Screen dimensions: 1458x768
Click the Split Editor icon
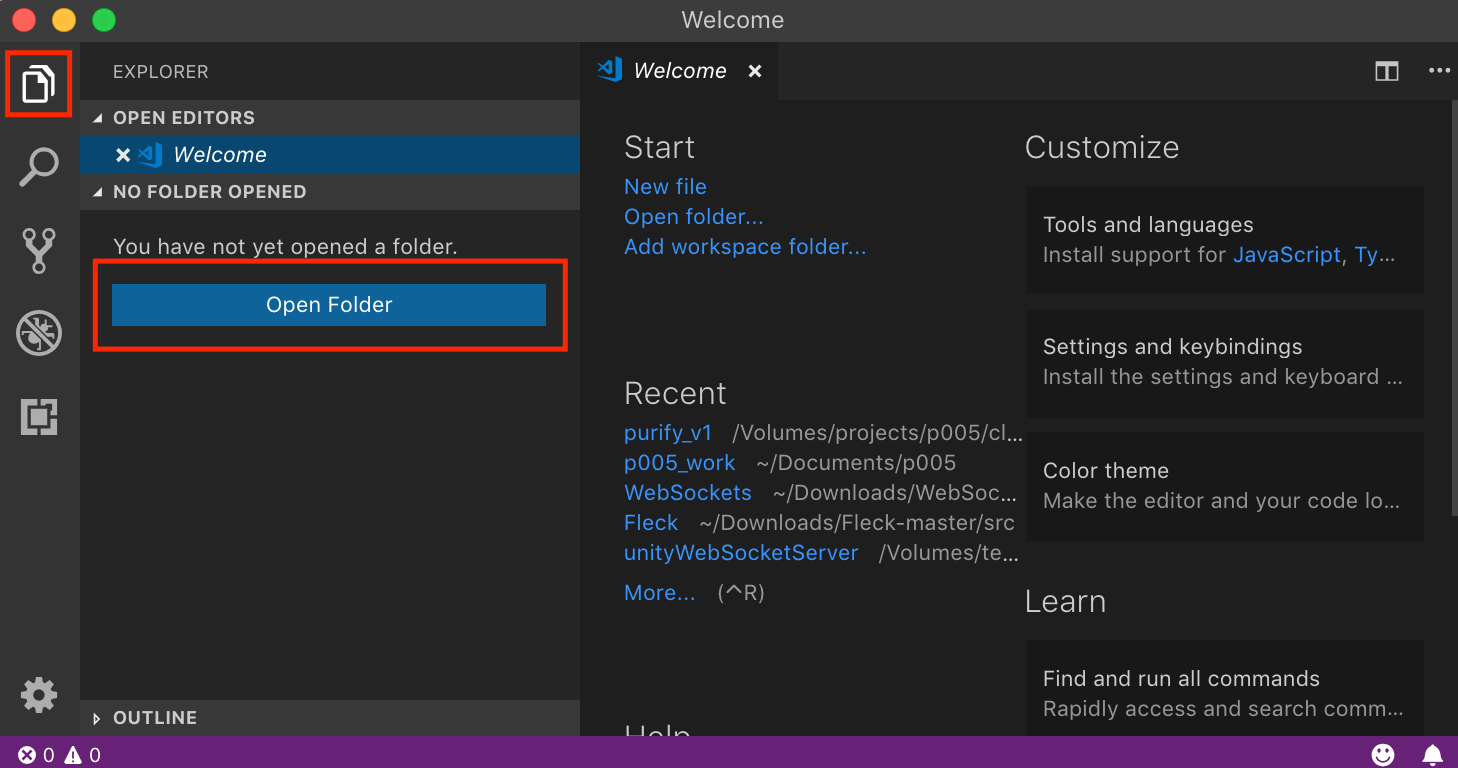point(1386,71)
